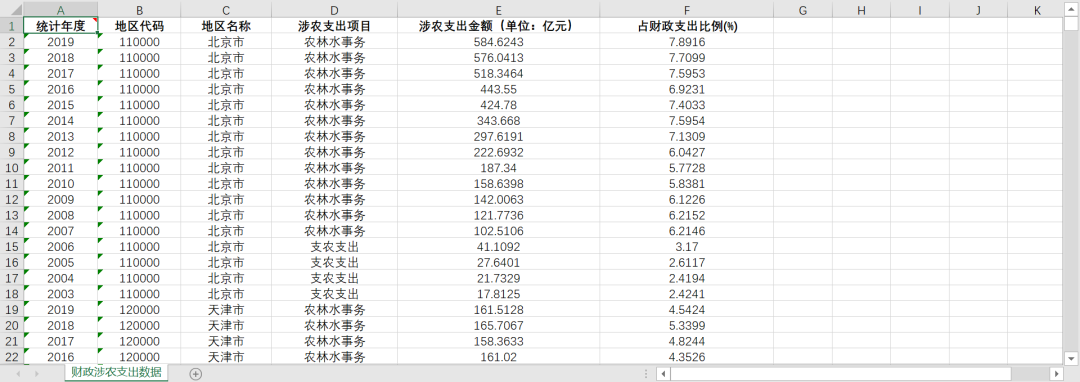Select cell with value 27.6401
1080x382 pixels.
click(498, 262)
